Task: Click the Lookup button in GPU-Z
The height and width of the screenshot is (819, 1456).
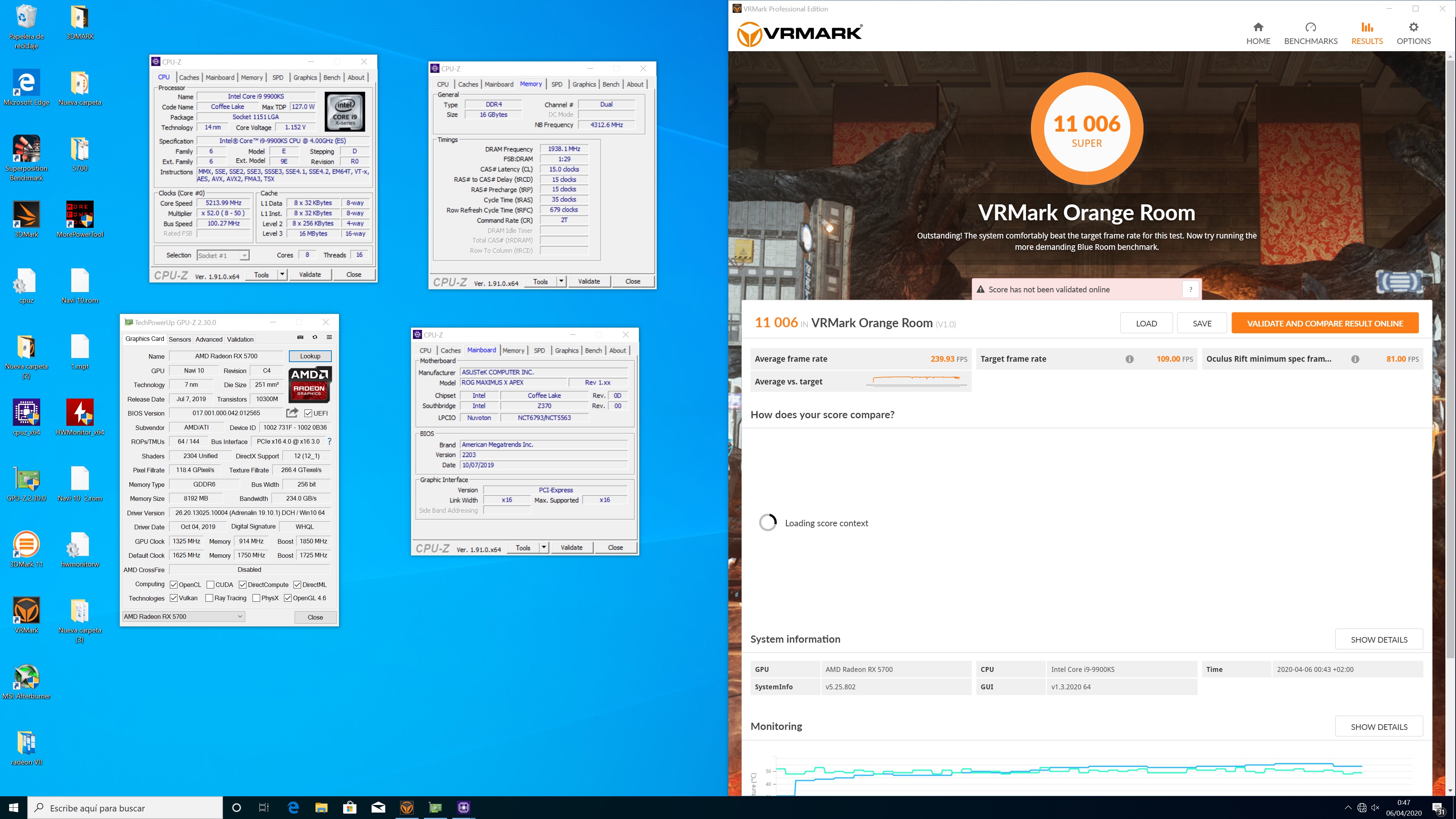Action: pos(310,356)
